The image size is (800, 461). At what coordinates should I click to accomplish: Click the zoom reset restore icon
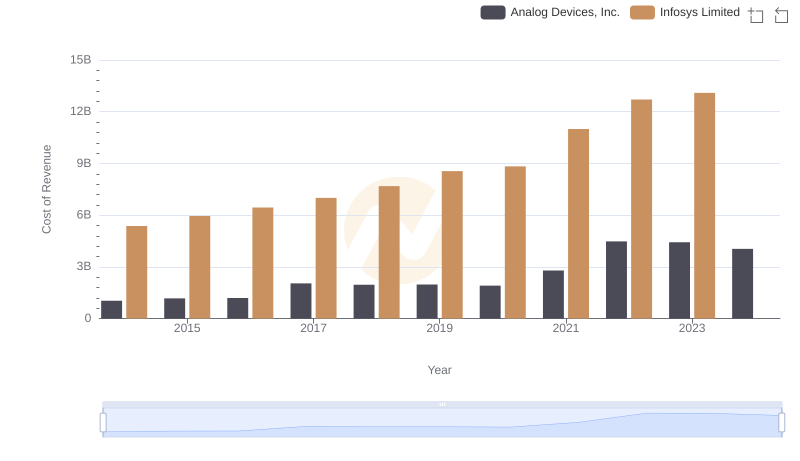[781, 15]
